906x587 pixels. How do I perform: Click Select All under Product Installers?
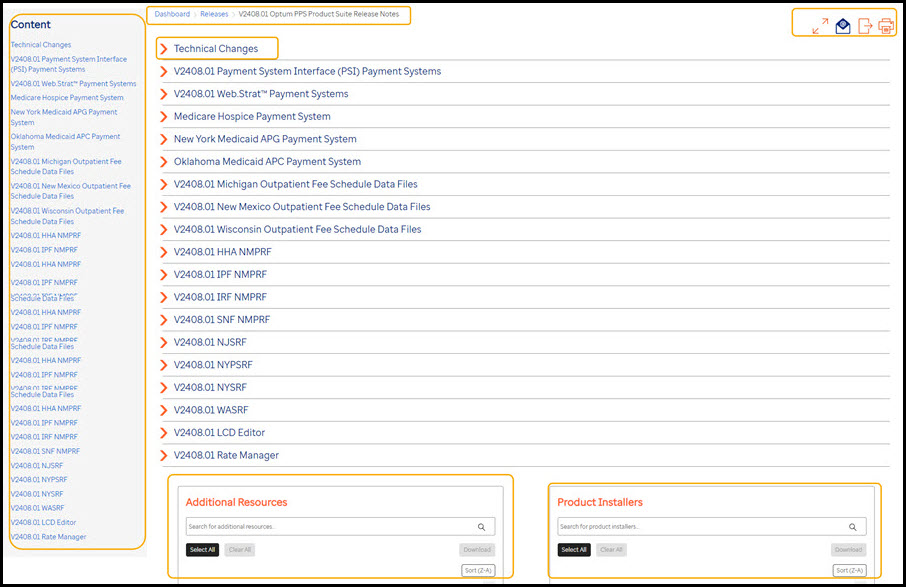point(574,550)
